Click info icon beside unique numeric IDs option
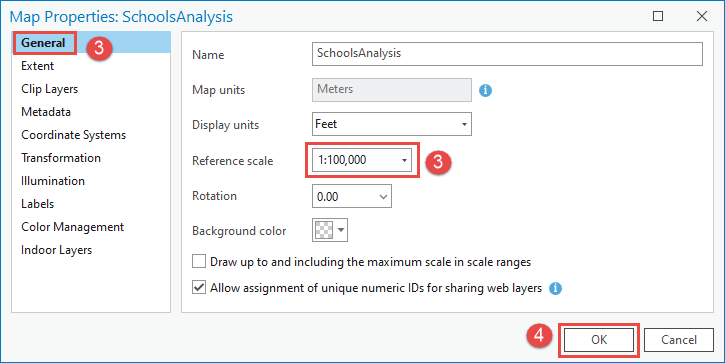 tap(555, 289)
